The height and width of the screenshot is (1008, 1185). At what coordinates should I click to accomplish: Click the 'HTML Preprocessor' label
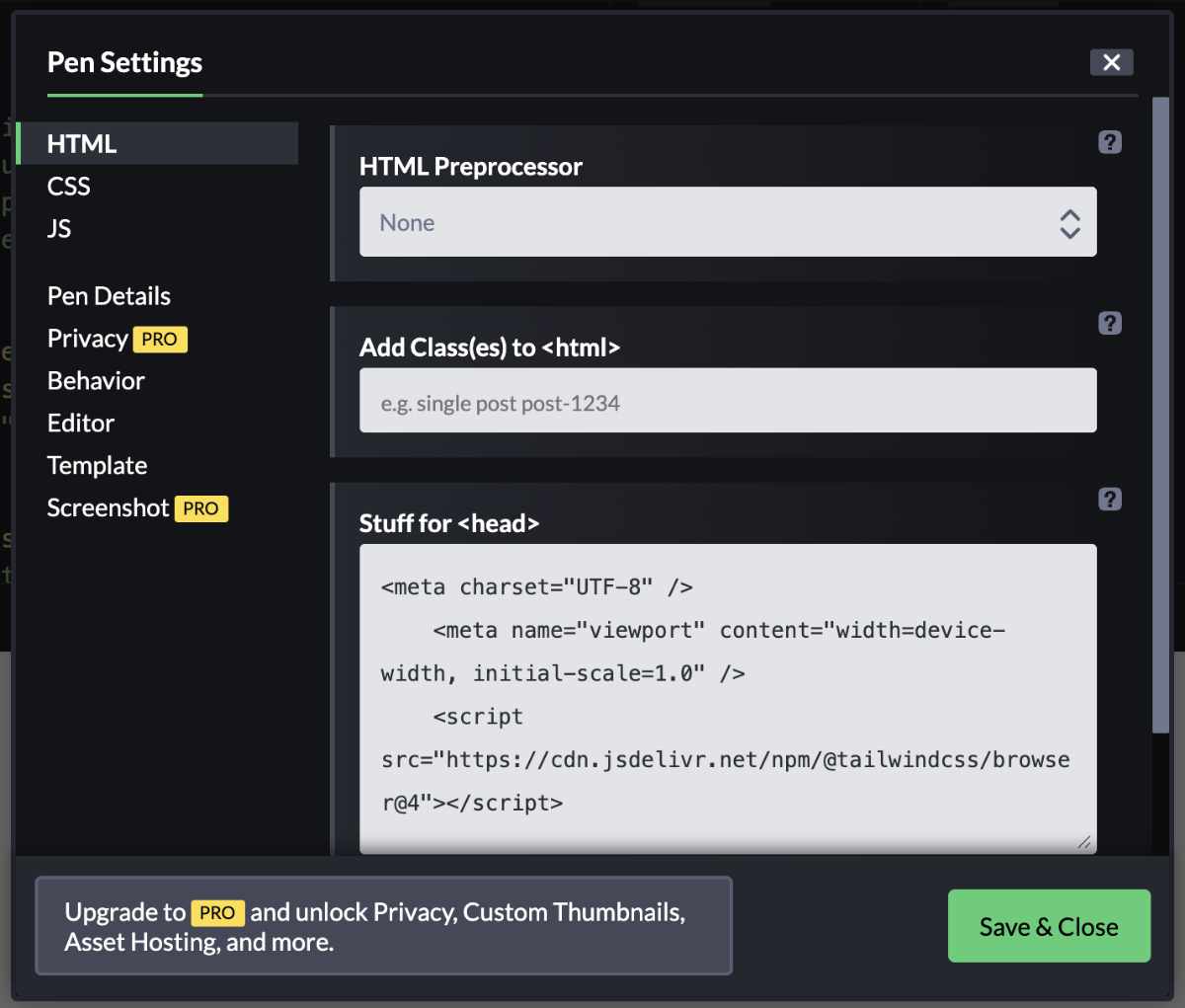[x=471, y=167]
